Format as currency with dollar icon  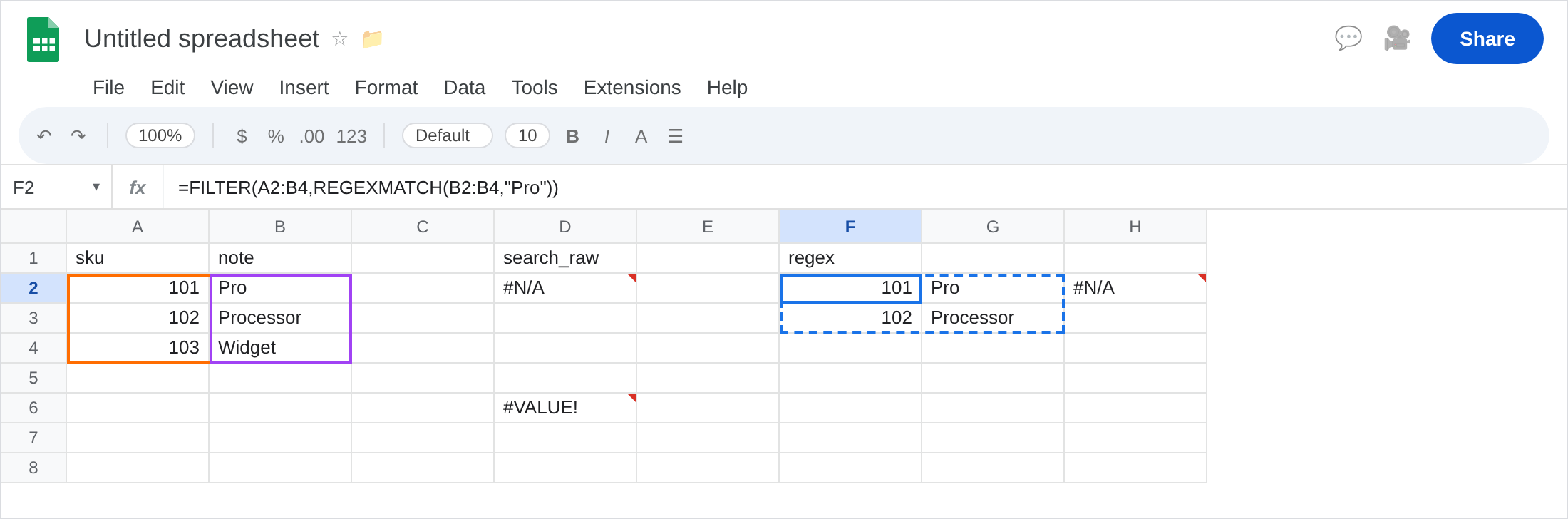pos(242,135)
